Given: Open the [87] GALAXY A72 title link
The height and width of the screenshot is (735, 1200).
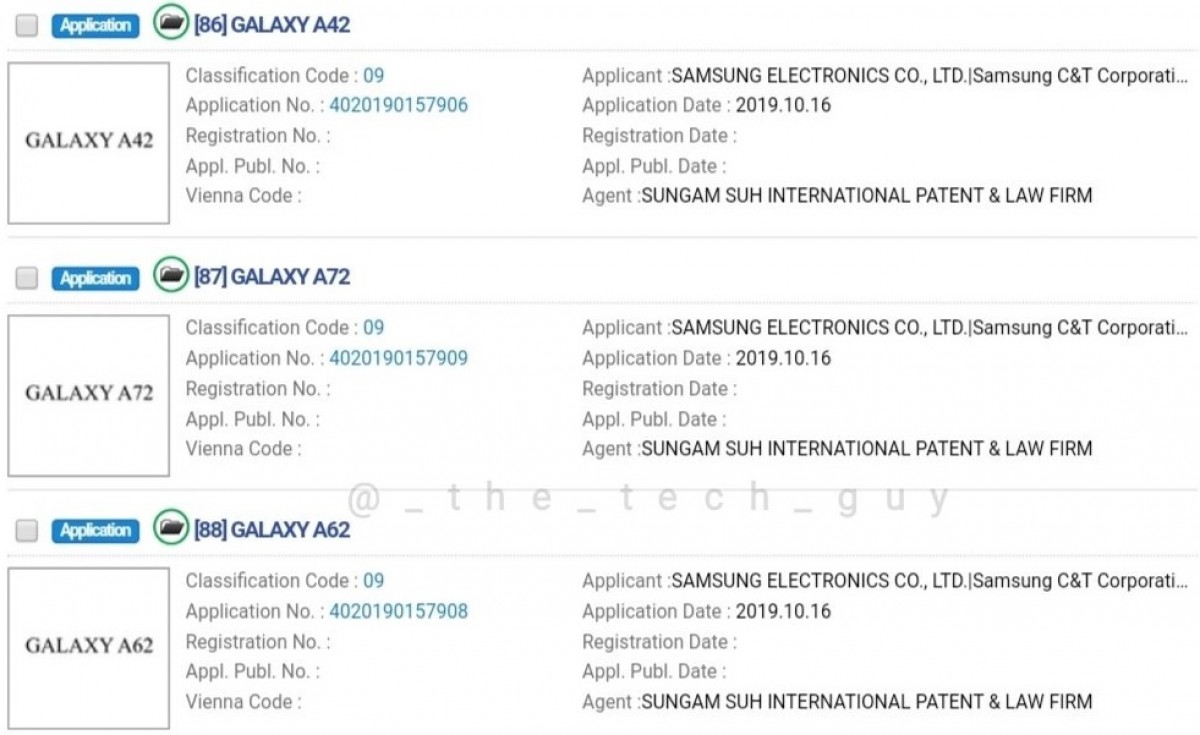Looking at the screenshot, I should point(272,277).
